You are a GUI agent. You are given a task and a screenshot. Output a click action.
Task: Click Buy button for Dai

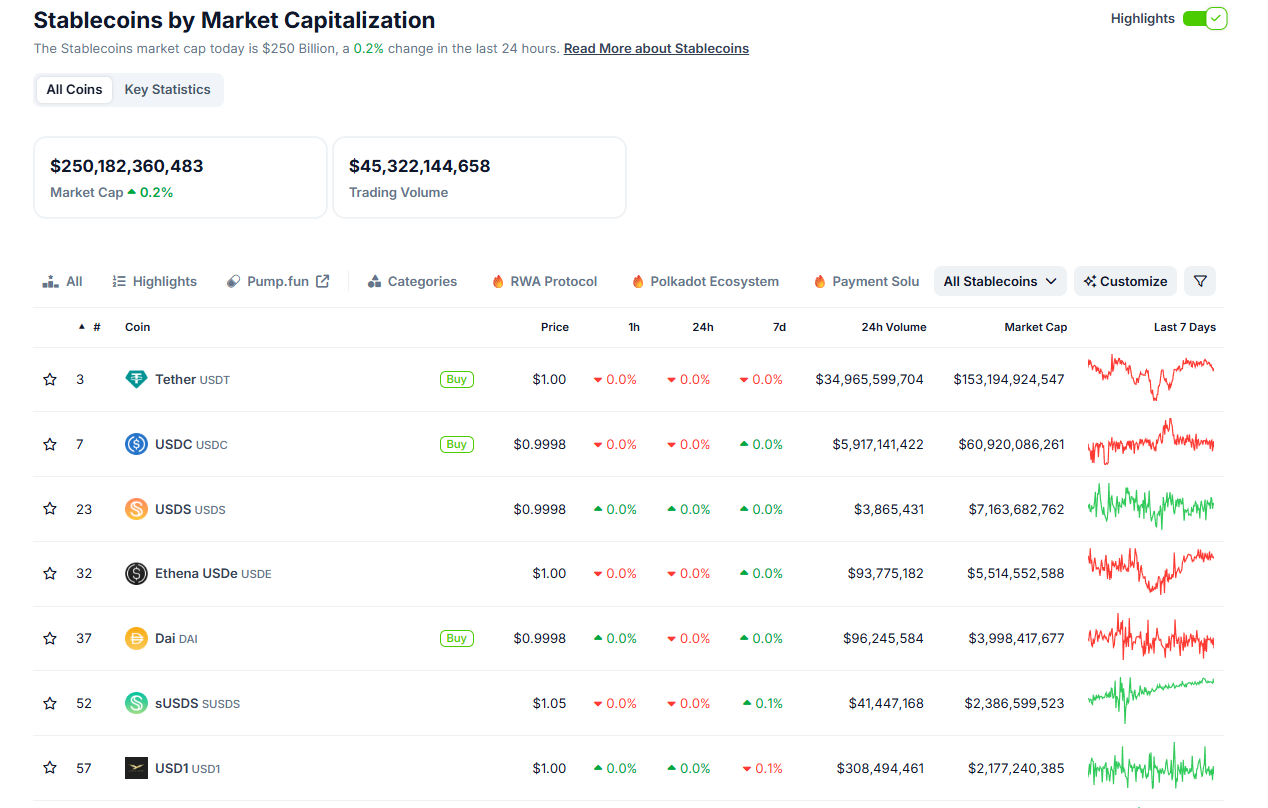457,638
